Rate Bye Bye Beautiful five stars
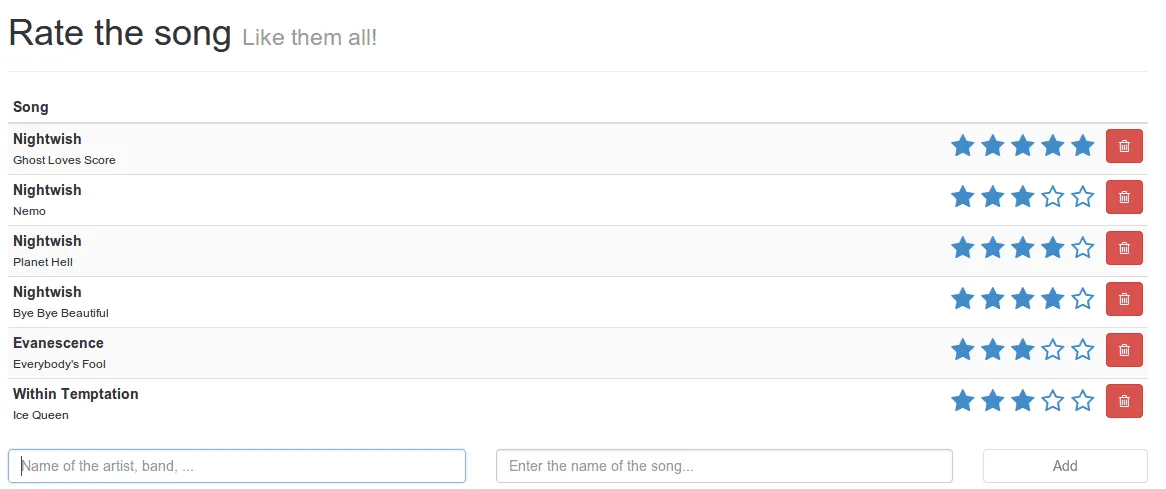 click(x=1082, y=299)
